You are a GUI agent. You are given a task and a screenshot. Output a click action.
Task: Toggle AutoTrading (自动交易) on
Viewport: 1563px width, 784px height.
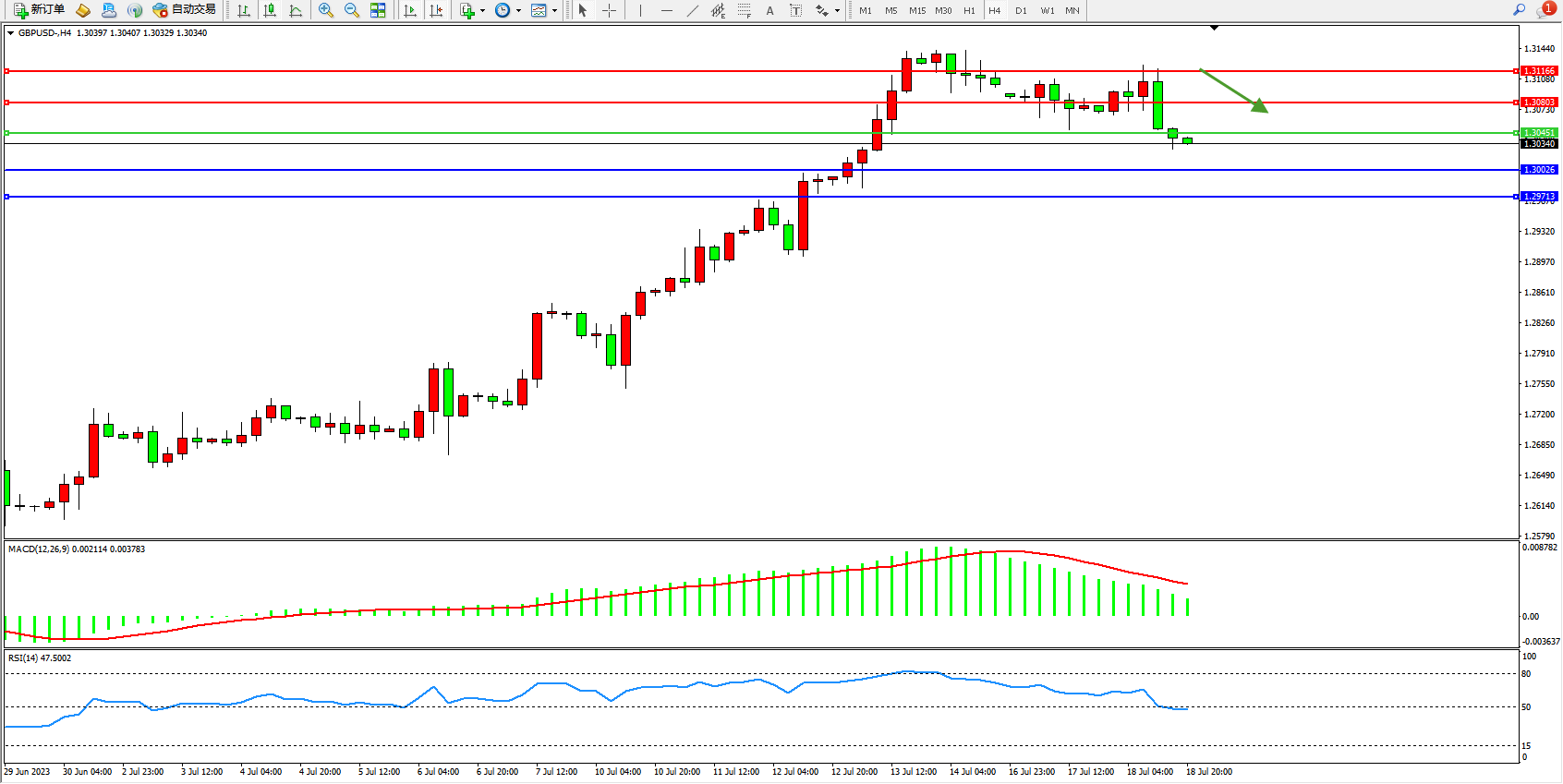coord(185,10)
